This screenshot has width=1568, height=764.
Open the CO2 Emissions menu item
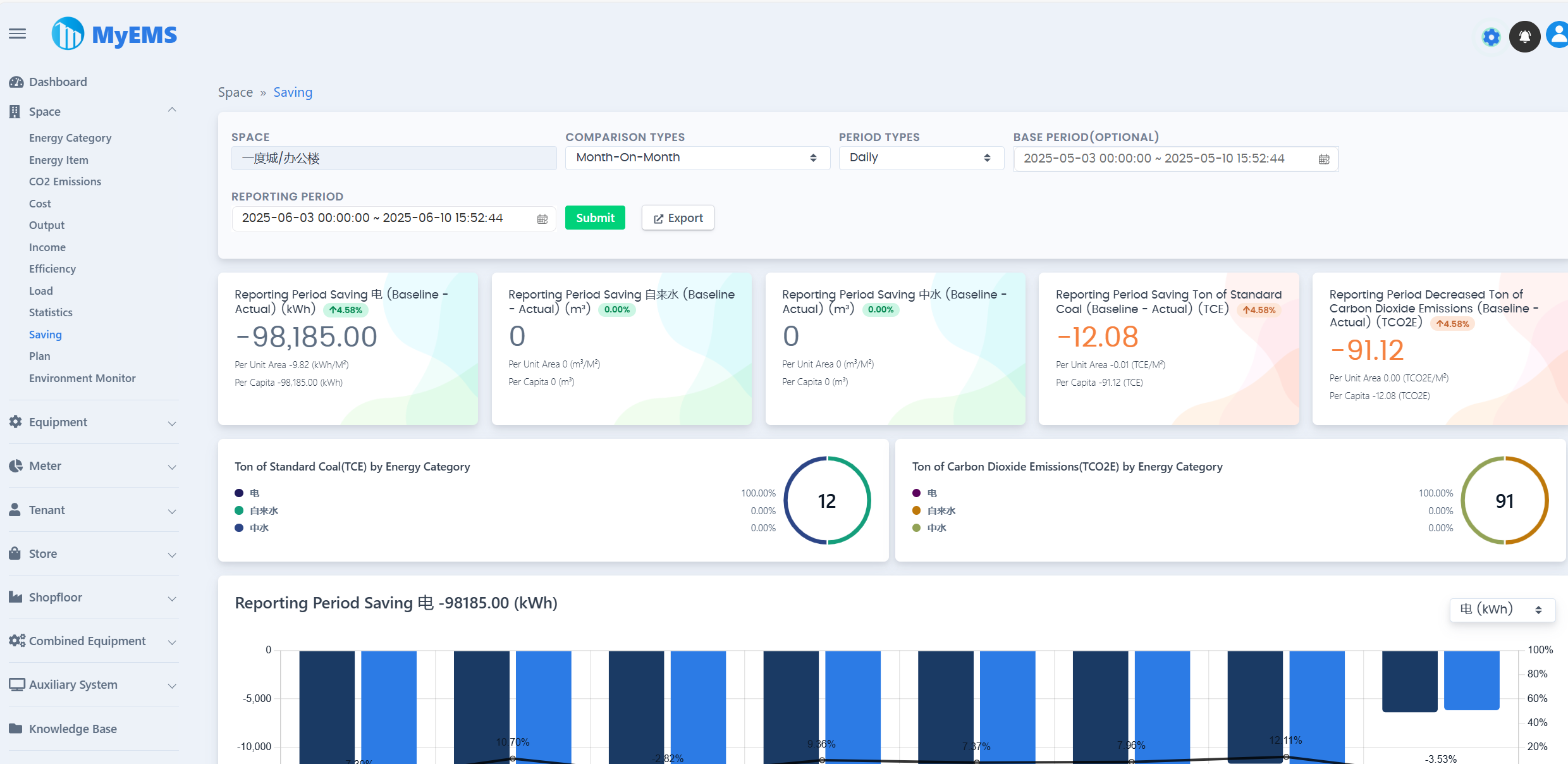coord(65,182)
